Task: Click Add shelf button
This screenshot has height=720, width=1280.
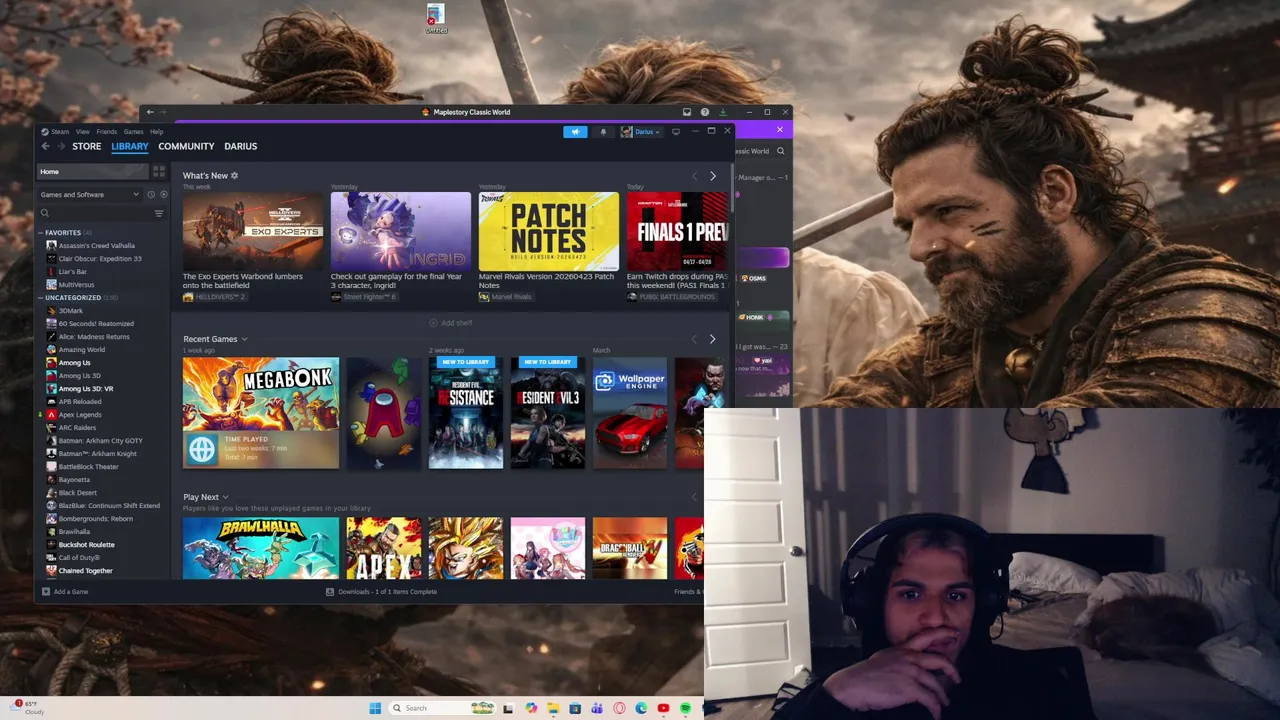Action: (451, 323)
